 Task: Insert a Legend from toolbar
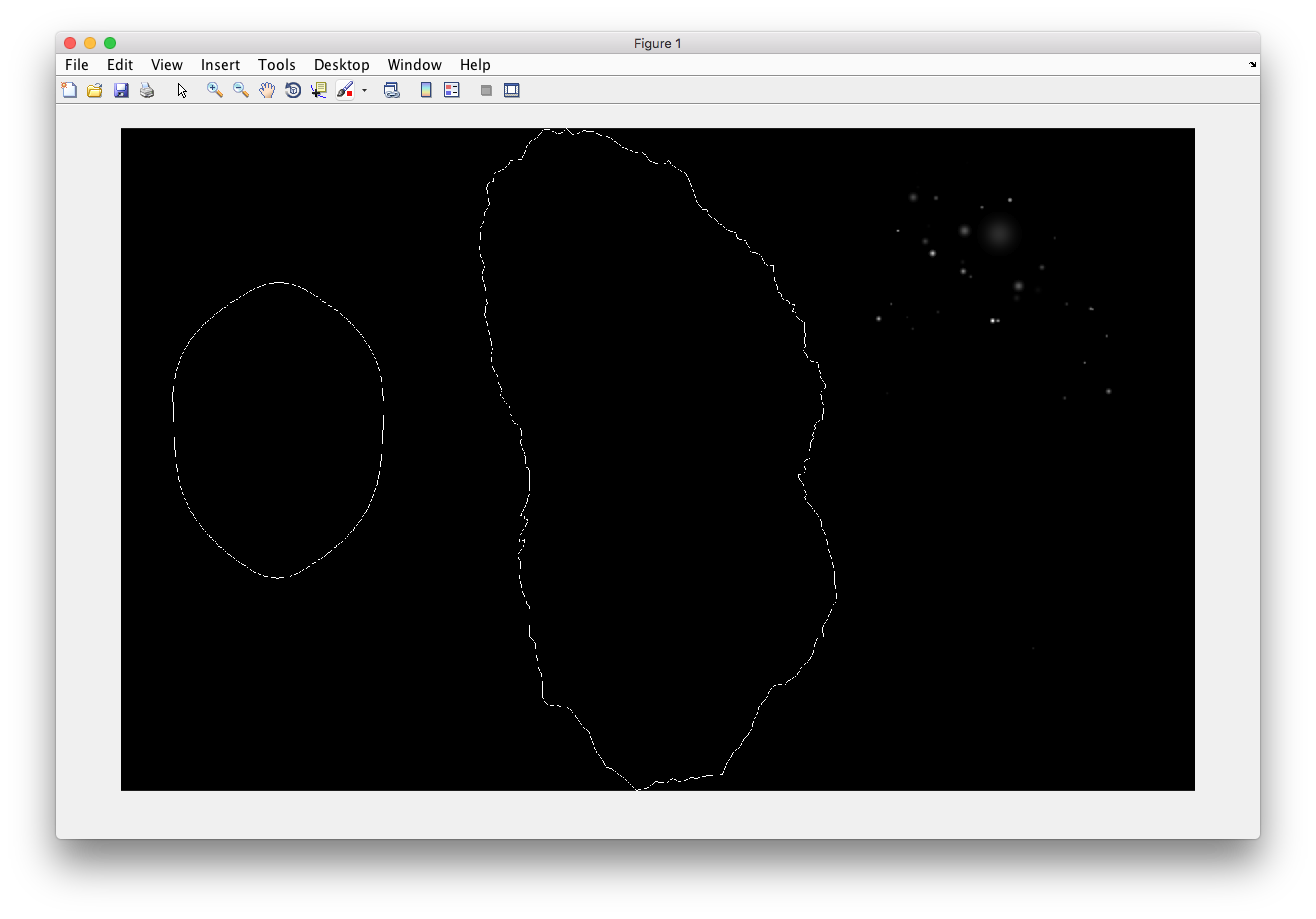click(x=452, y=90)
